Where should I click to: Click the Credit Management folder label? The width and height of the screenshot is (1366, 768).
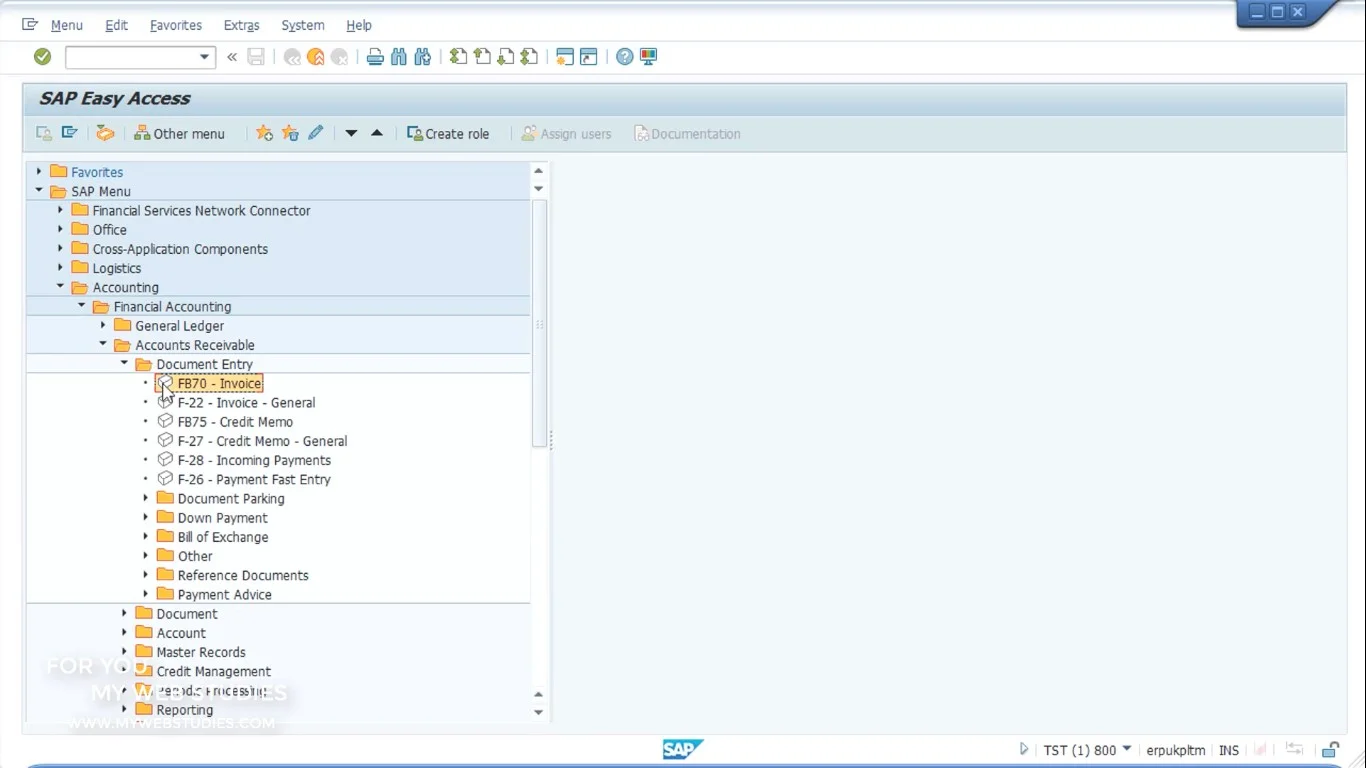pyautogui.click(x=213, y=671)
